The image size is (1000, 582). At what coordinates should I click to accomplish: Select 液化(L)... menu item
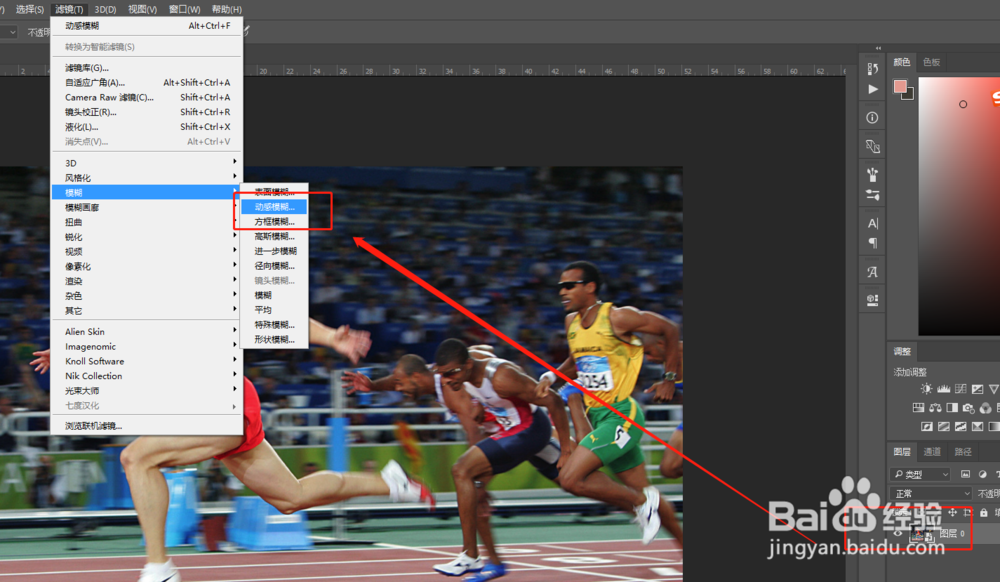[x=147, y=127]
